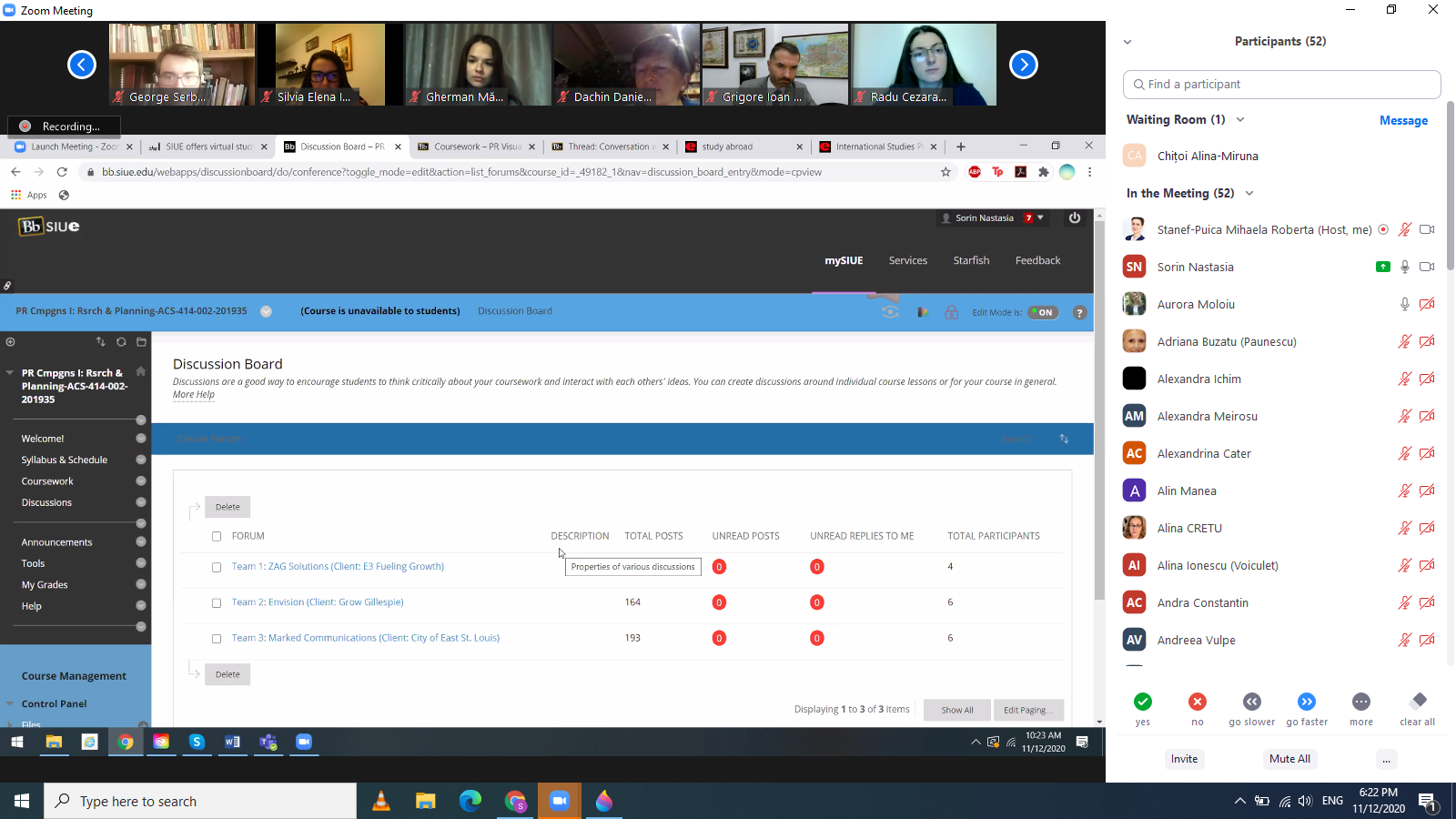This screenshot has height=819, width=1456.
Task: Click Aurora Moloiu's microphone icon
Action: pos(1405,304)
